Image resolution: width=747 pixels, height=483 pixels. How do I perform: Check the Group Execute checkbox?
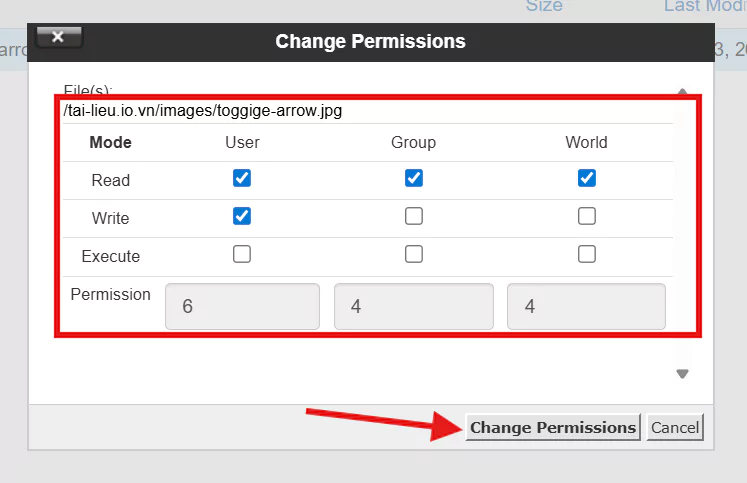click(x=414, y=254)
